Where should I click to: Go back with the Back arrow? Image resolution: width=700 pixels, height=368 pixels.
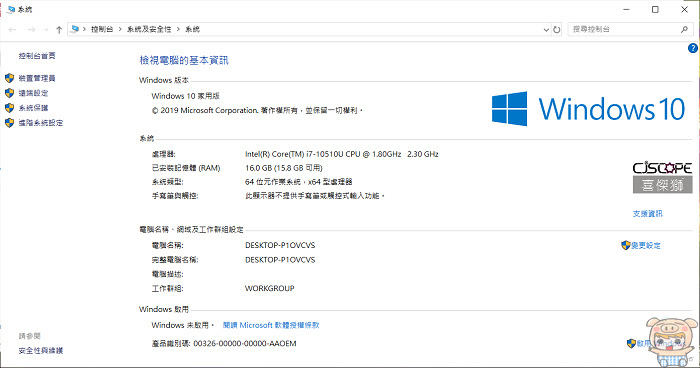point(12,29)
